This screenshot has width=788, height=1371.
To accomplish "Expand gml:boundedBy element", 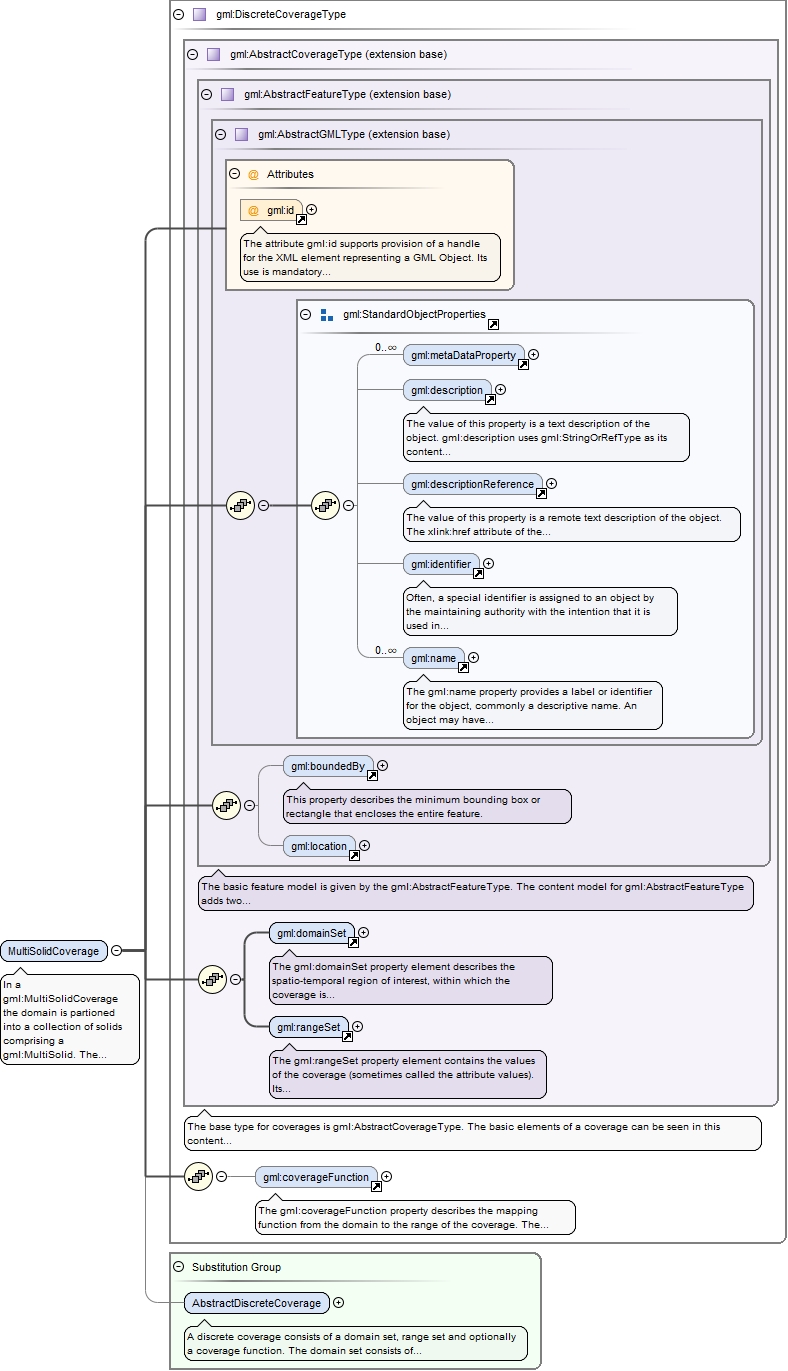I will (382, 765).
